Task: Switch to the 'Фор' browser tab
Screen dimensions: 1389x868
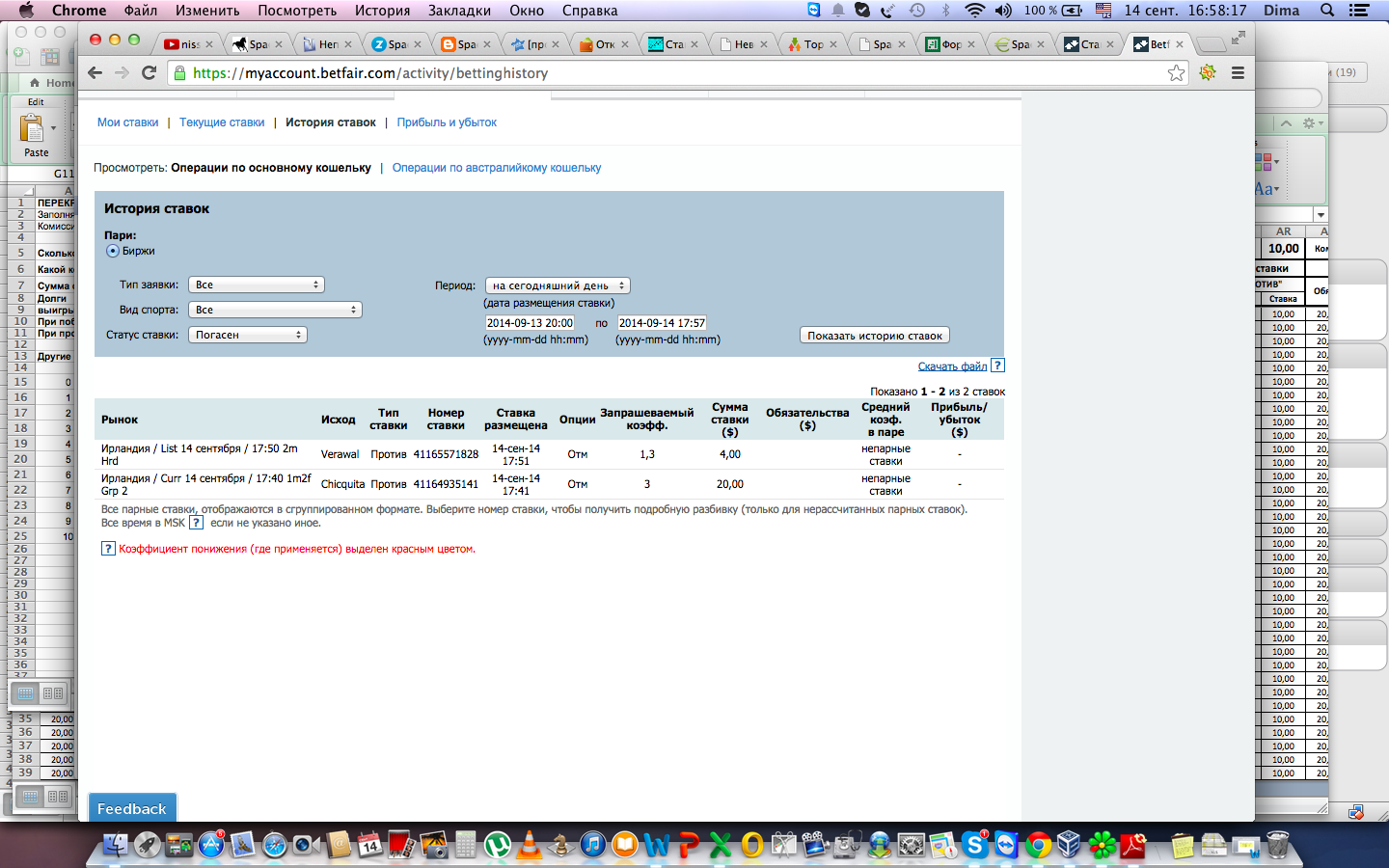Action: pyautogui.click(x=951, y=44)
